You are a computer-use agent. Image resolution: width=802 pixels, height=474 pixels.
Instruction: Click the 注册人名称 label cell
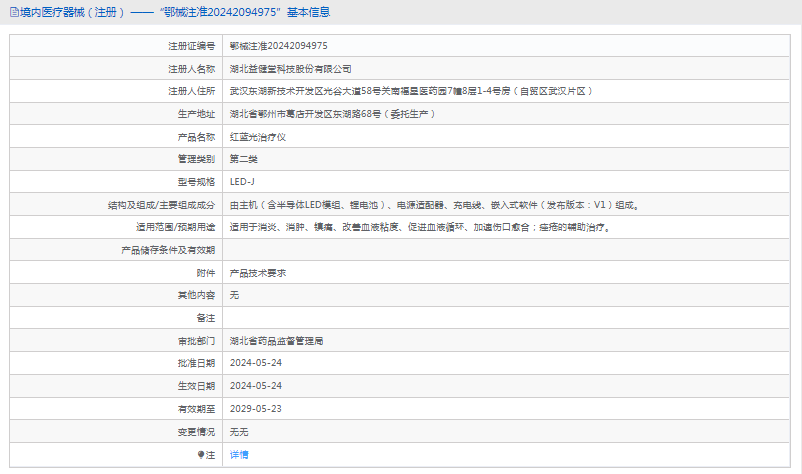click(x=116, y=69)
